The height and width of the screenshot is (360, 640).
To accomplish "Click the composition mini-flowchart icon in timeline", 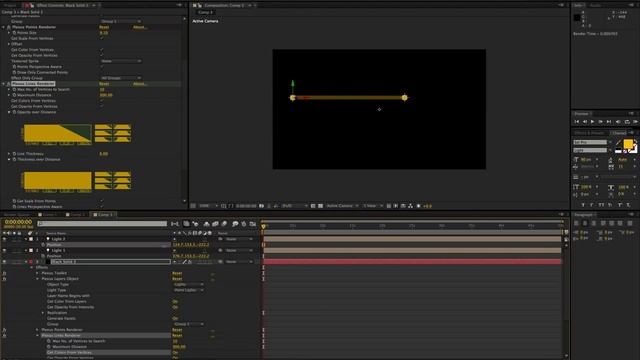I will [x=175, y=224].
